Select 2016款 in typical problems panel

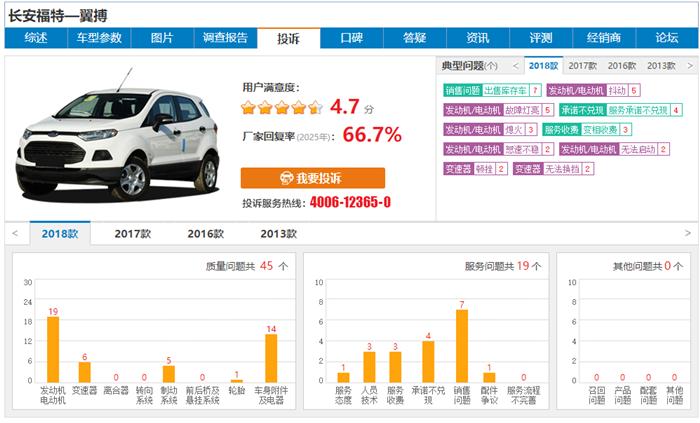click(x=622, y=66)
